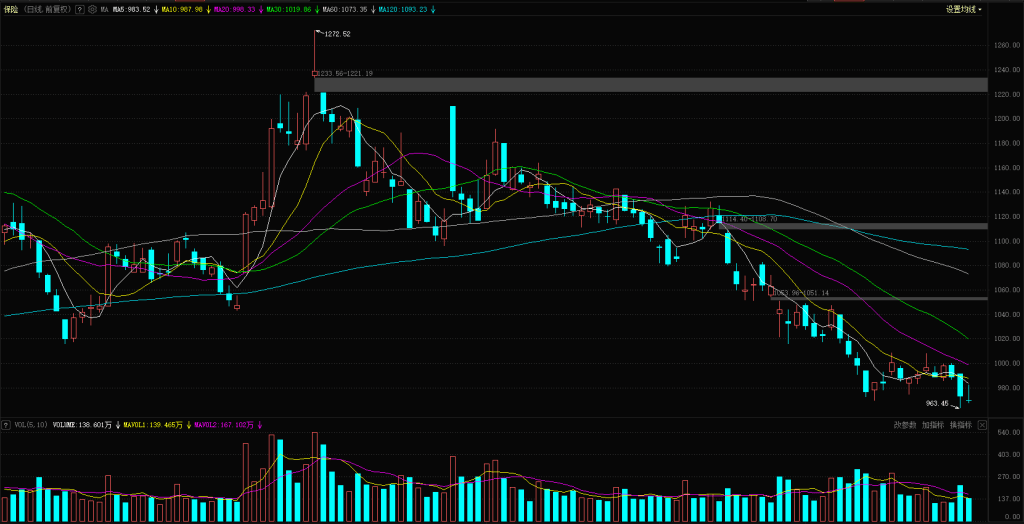Click the 137.00 volume axis label

[1008, 499]
